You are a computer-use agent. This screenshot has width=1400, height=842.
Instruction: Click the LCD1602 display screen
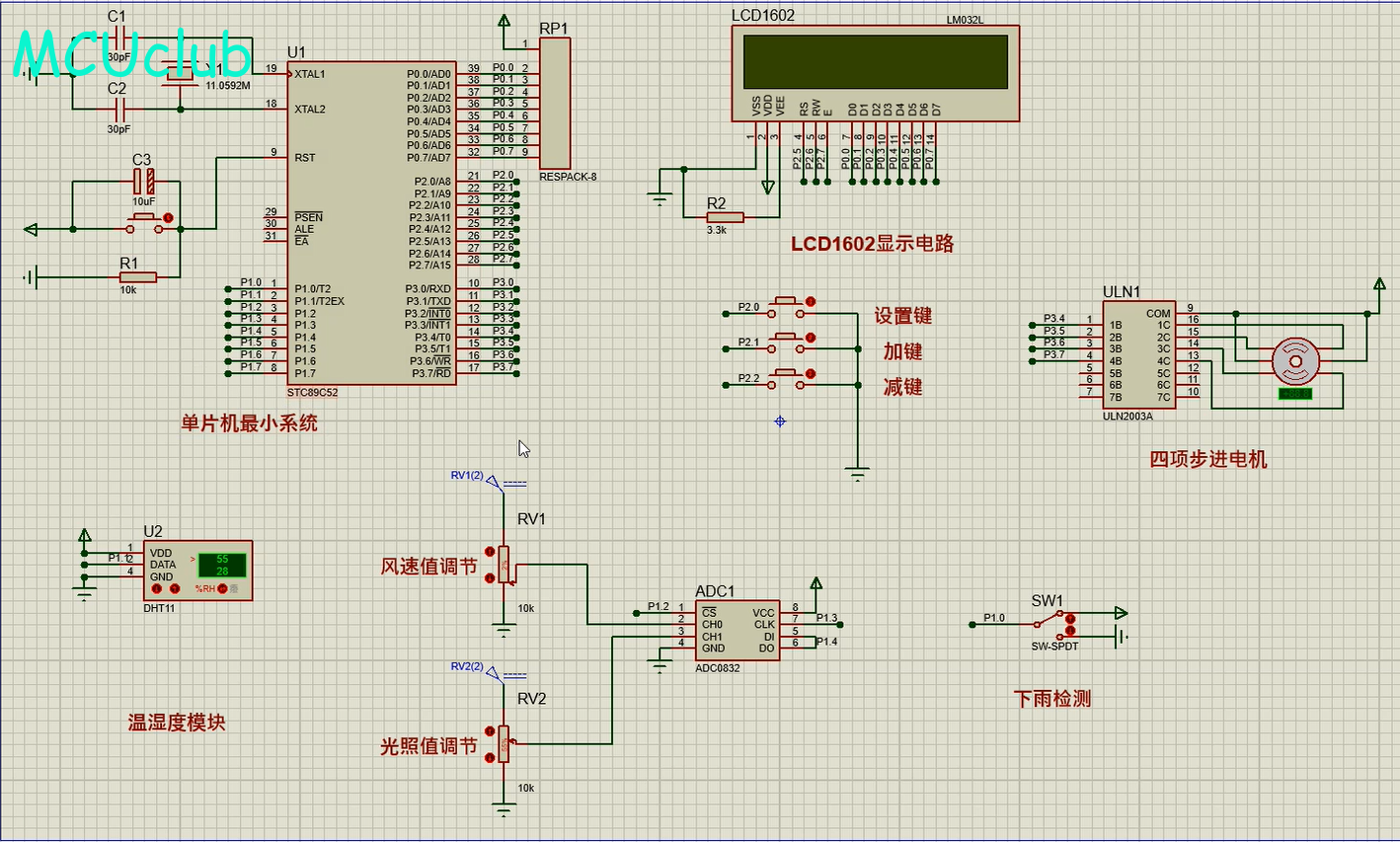(875, 62)
